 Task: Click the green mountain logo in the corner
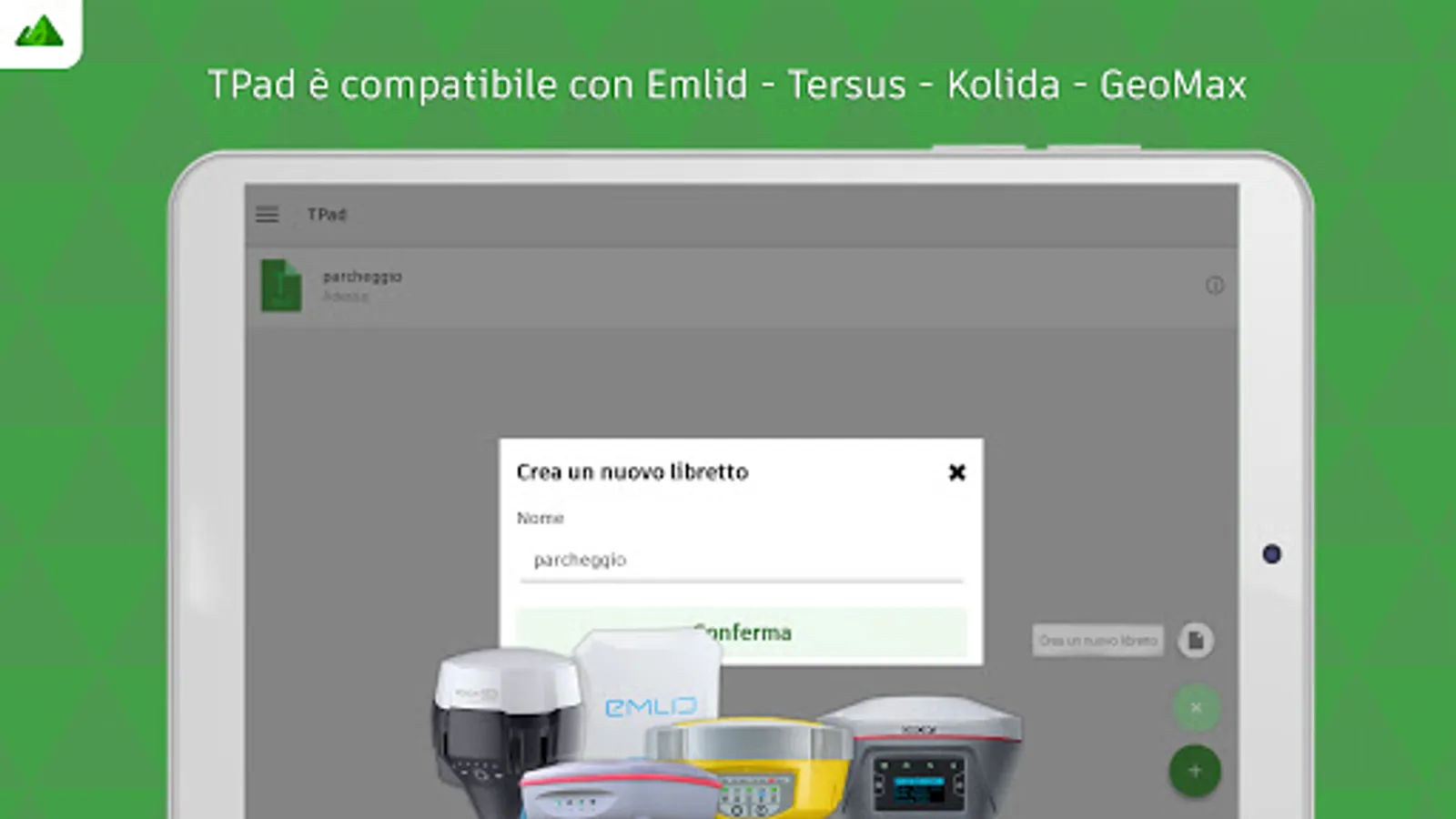click(x=40, y=32)
